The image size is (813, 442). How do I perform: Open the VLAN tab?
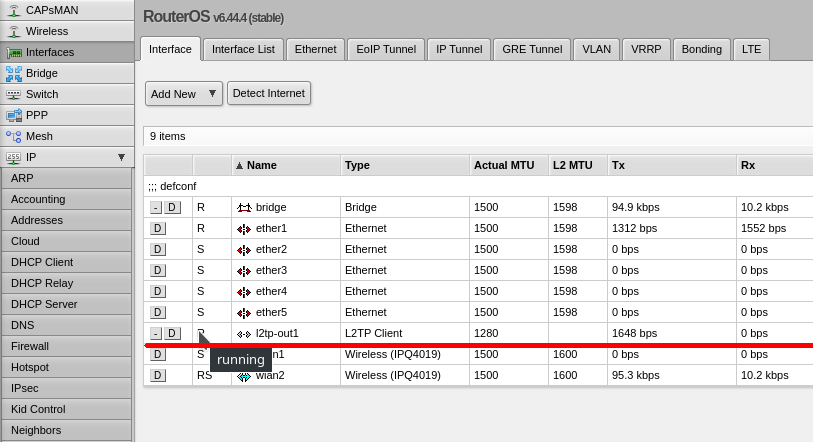coord(596,49)
